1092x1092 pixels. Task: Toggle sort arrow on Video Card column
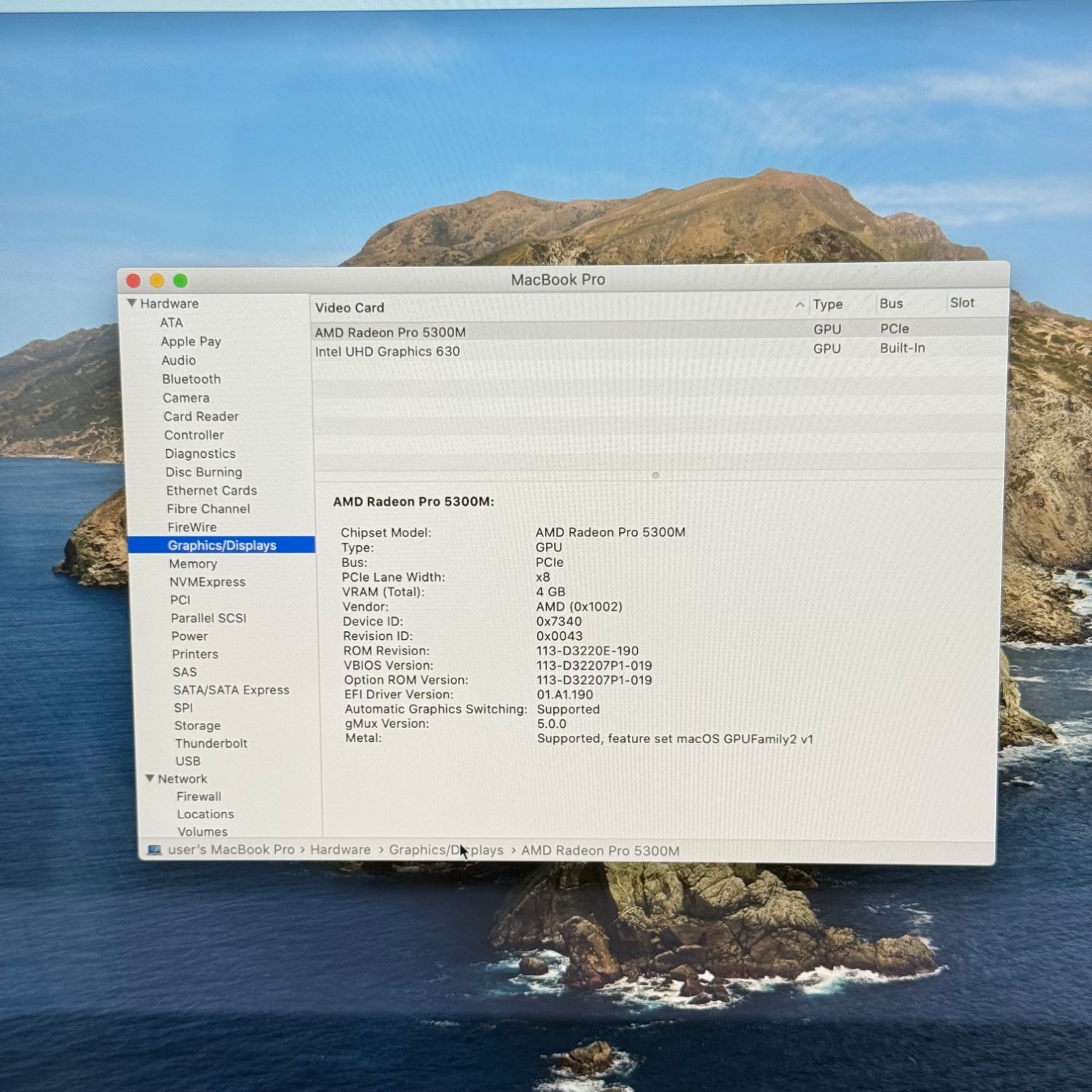[x=799, y=306]
